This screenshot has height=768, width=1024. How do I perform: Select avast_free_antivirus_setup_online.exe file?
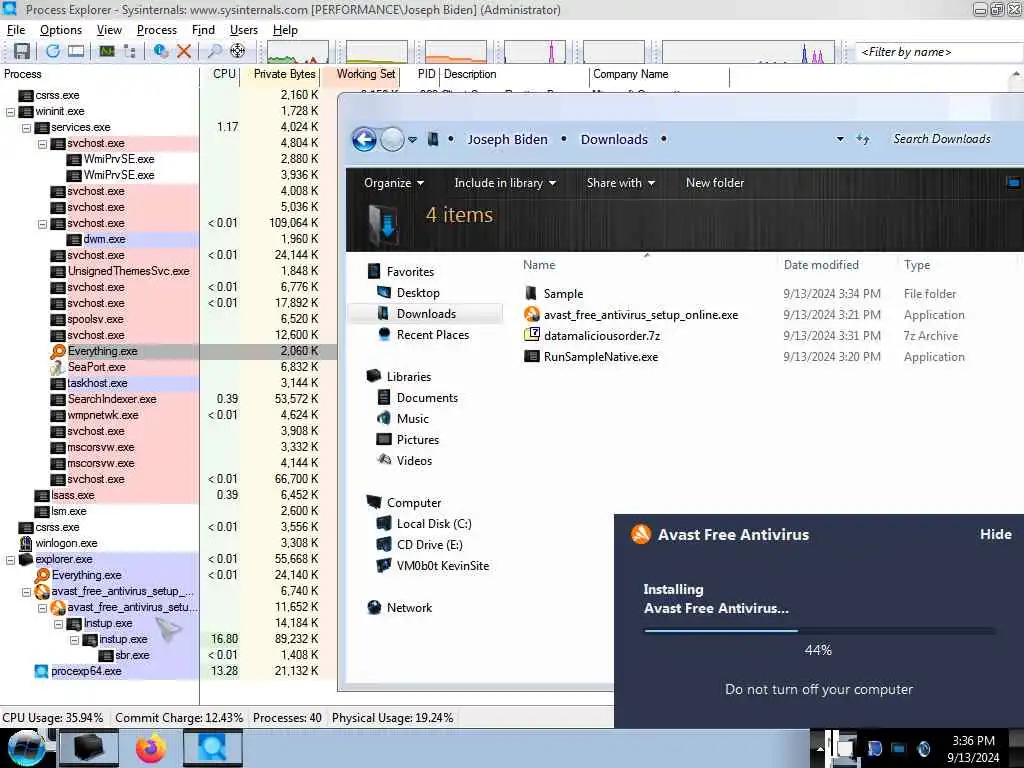[641, 315]
